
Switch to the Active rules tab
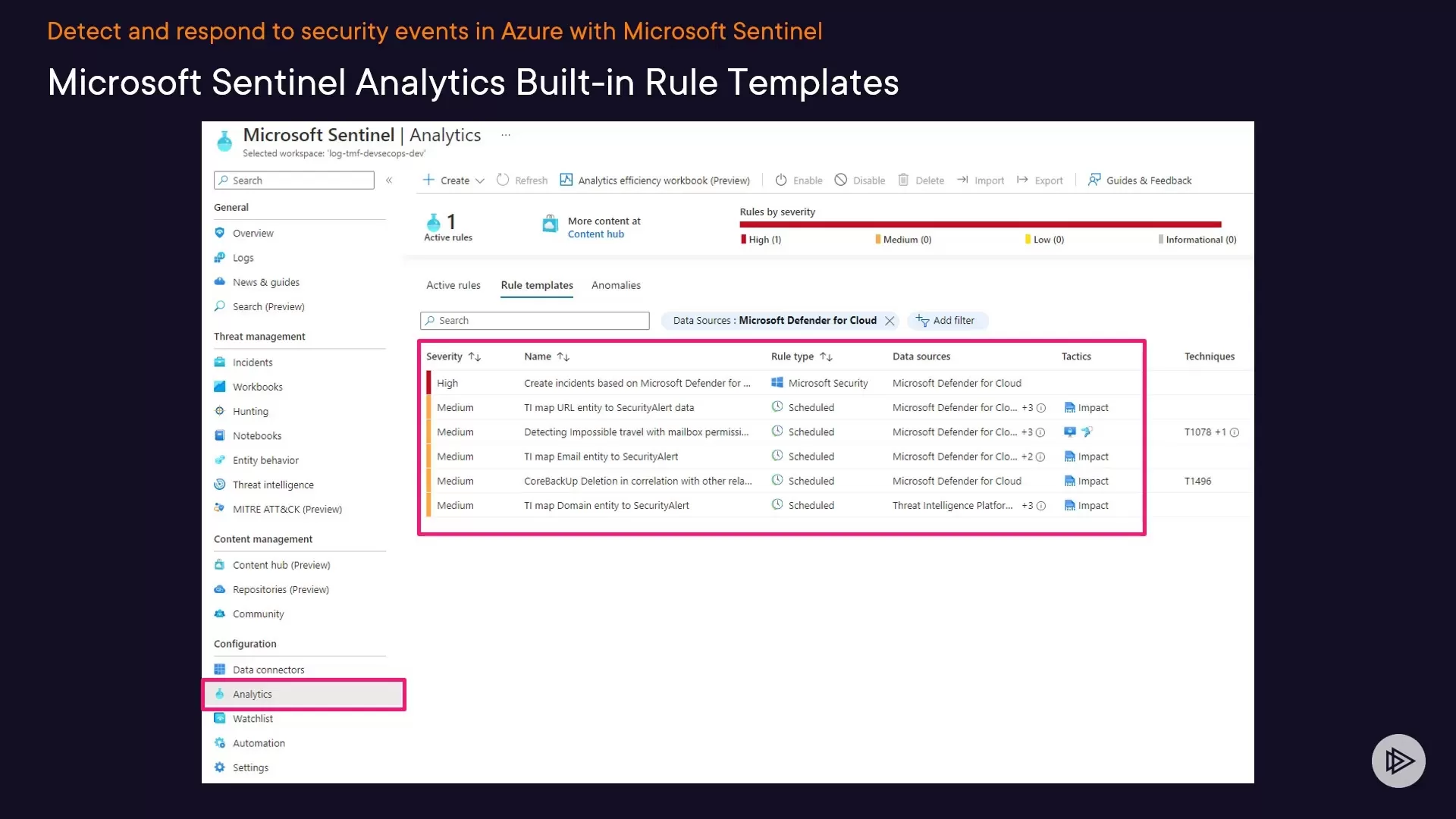[453, 285]
